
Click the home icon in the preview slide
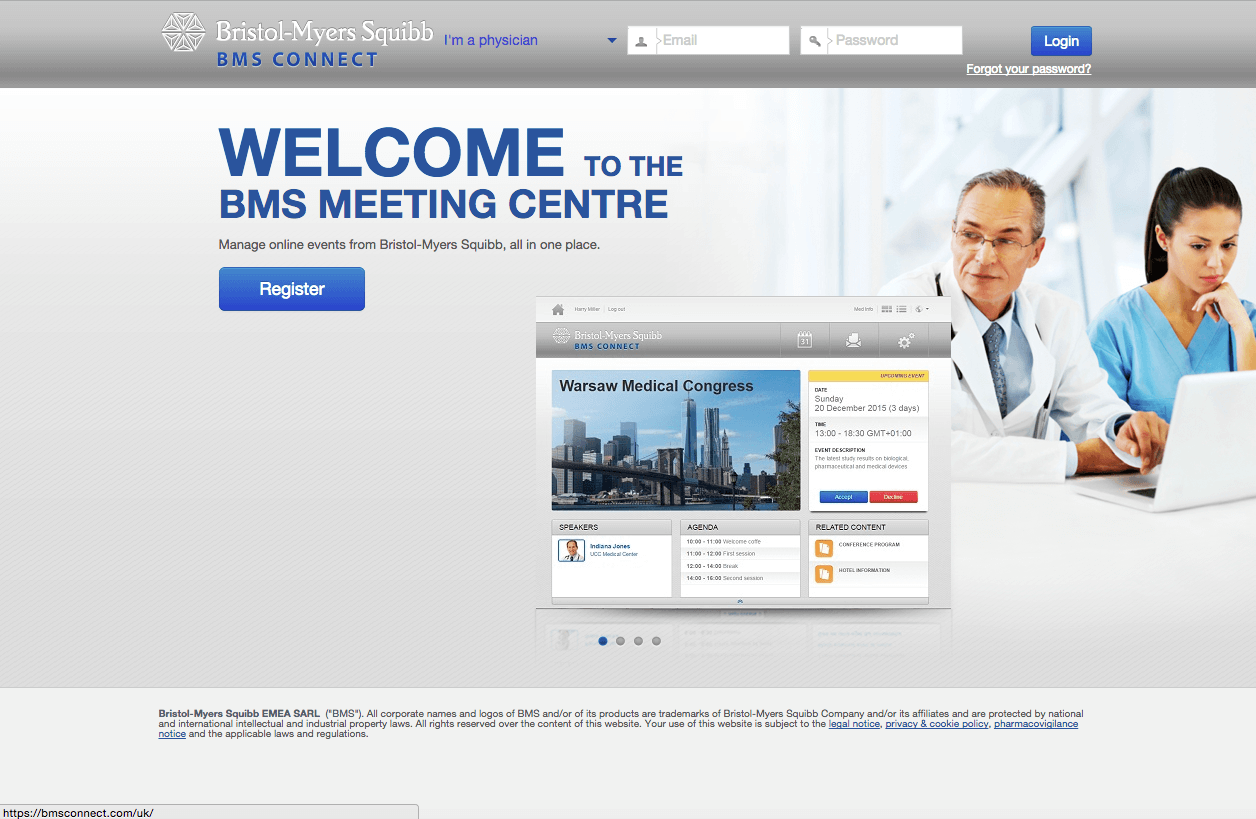click(x=558, y=309)
